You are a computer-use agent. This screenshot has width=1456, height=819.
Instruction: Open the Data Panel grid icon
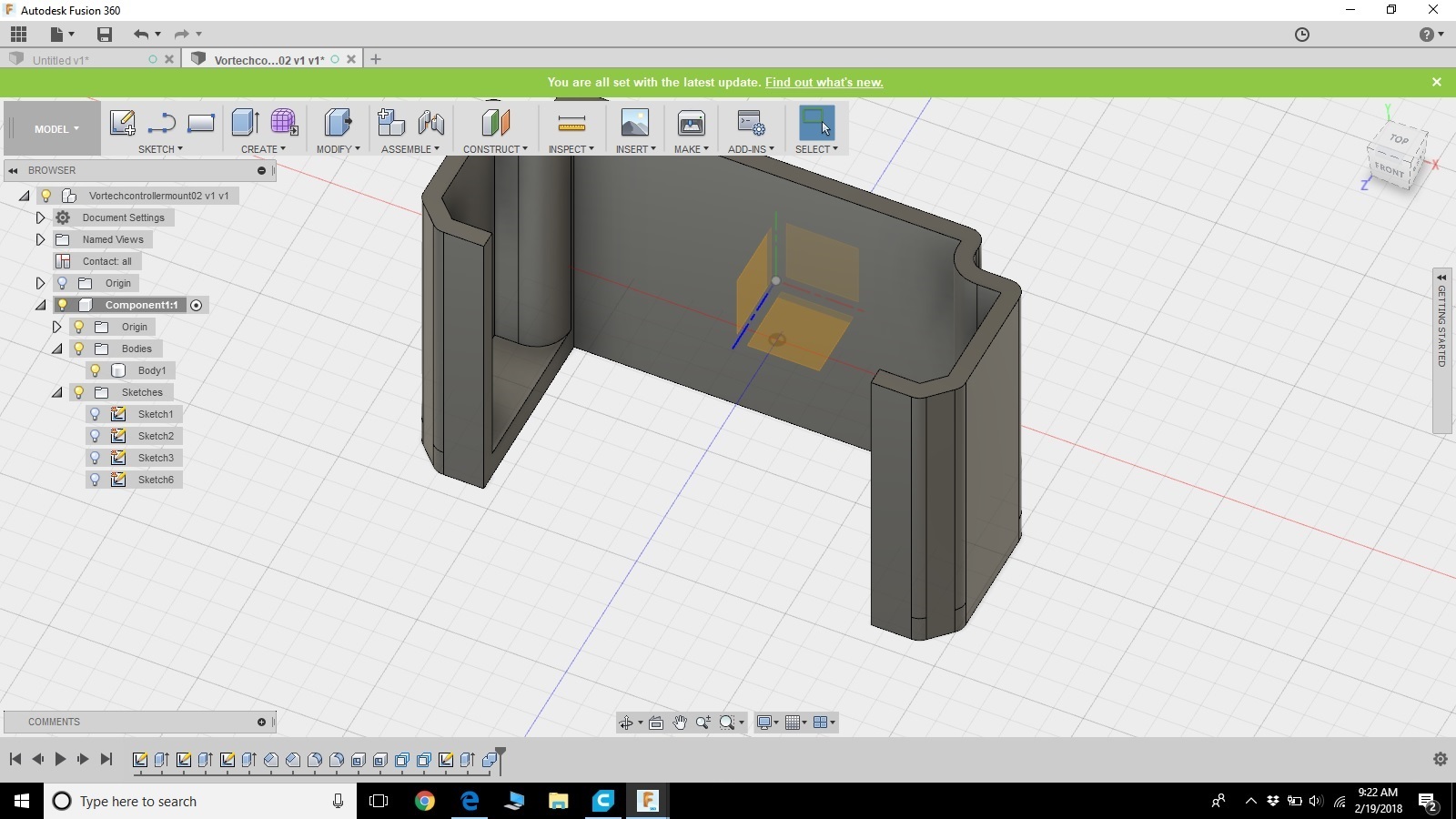[18, 35]
